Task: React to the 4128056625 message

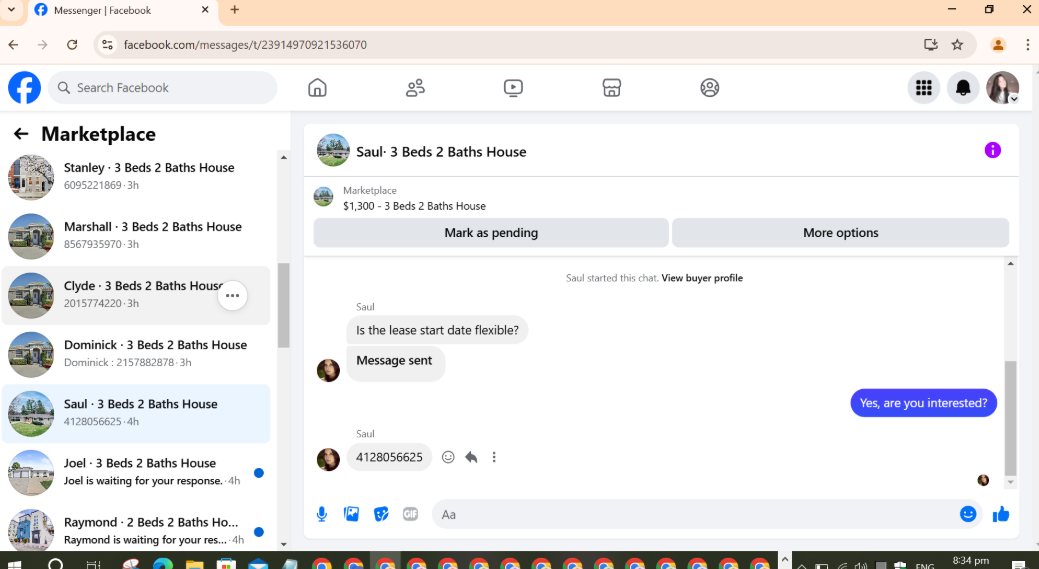Action: 449,457
